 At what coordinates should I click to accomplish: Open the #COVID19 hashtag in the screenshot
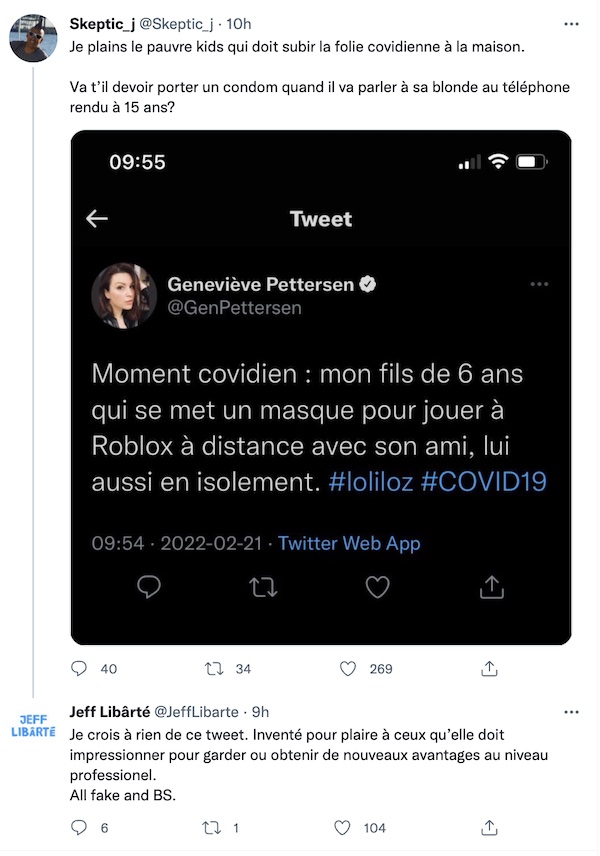[484, 482]
